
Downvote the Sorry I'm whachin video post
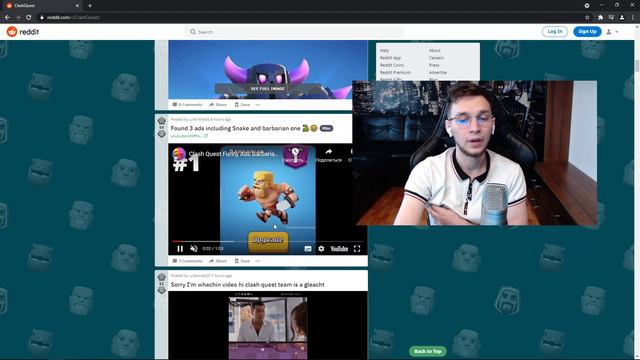pyautogui.click(x=162, y=290)
